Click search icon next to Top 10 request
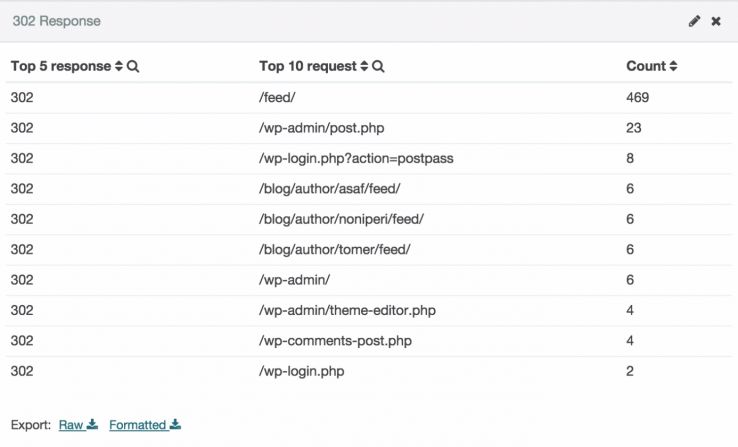The image size is (738, 447). tap(378, 66)
